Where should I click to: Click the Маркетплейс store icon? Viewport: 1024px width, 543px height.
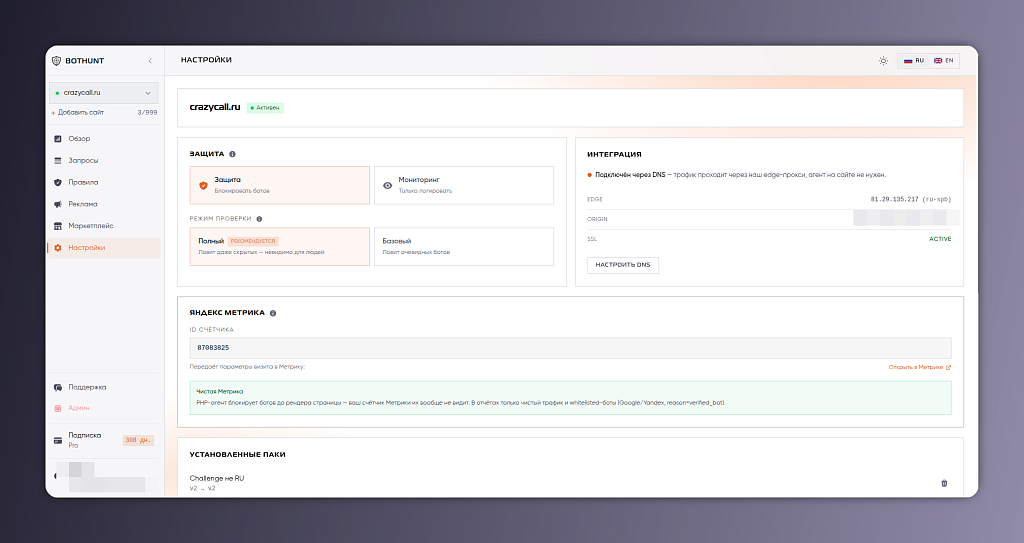[x=57, y=226]
